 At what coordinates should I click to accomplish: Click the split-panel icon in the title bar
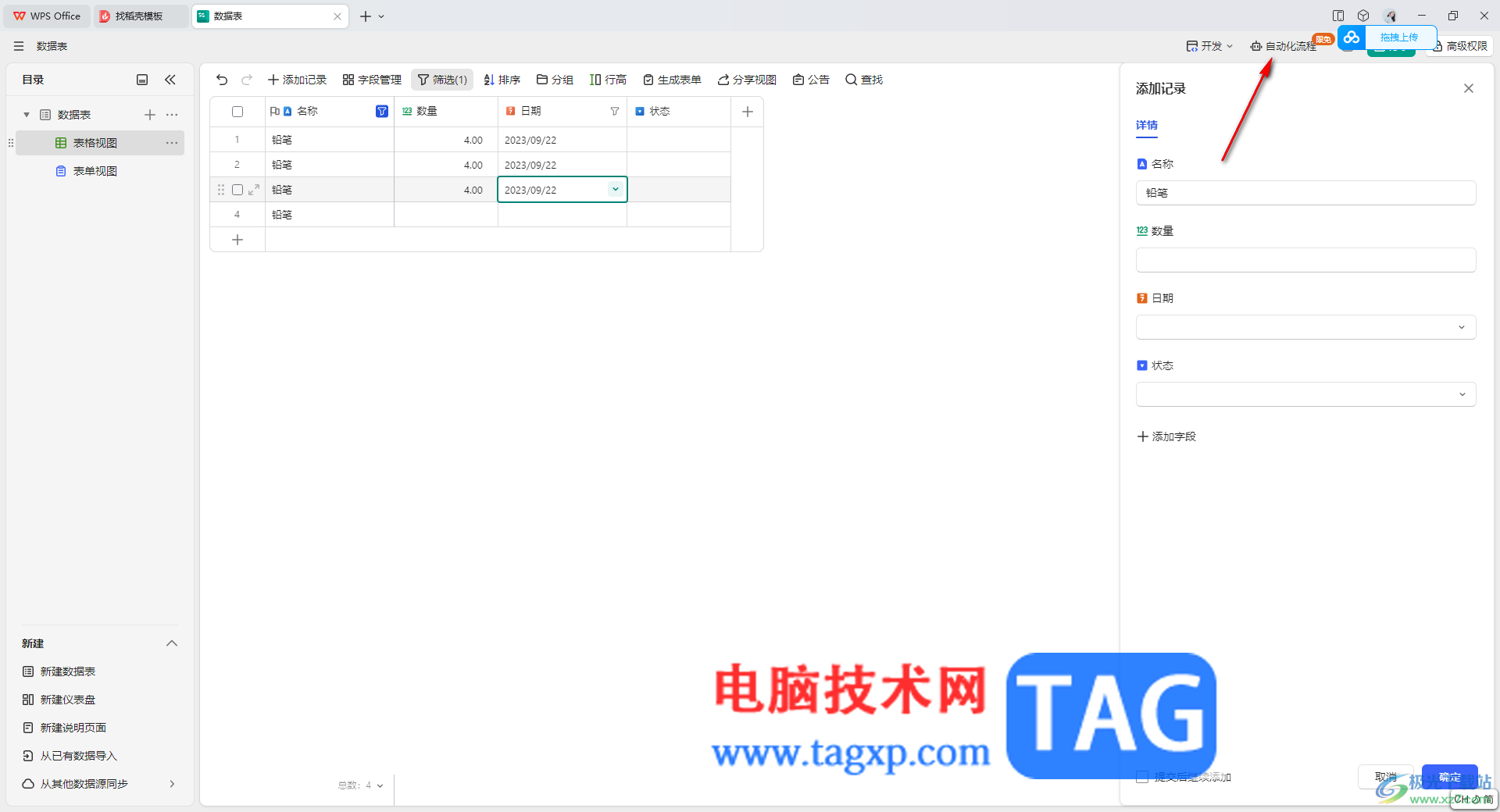(1338, 16)
